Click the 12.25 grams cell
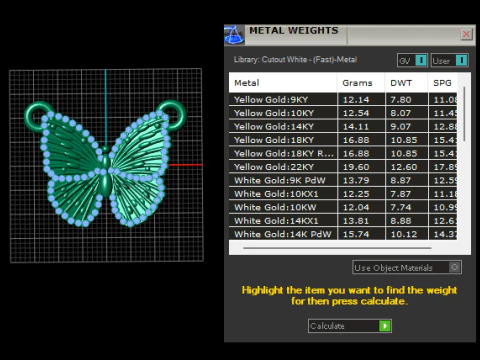 coord(361,194)
